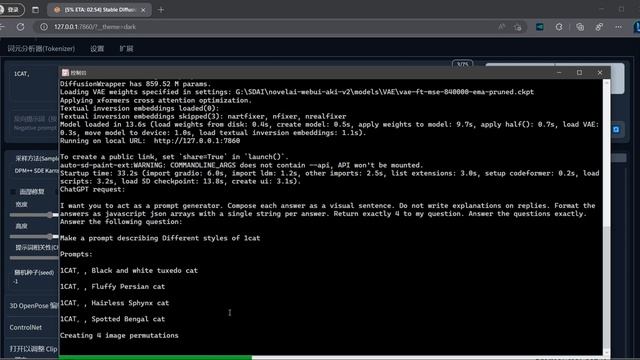Click the 'Prompts:' console line
The height and width of the screenshot is (360, 640).
[76, 254]
